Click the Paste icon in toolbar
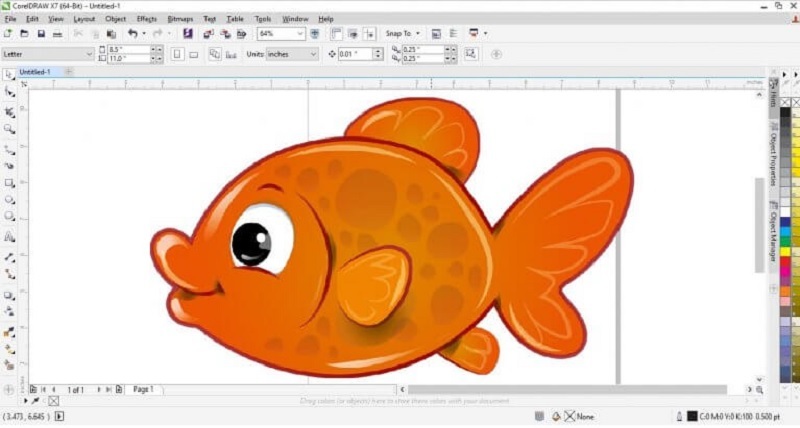 pos(111,34)
